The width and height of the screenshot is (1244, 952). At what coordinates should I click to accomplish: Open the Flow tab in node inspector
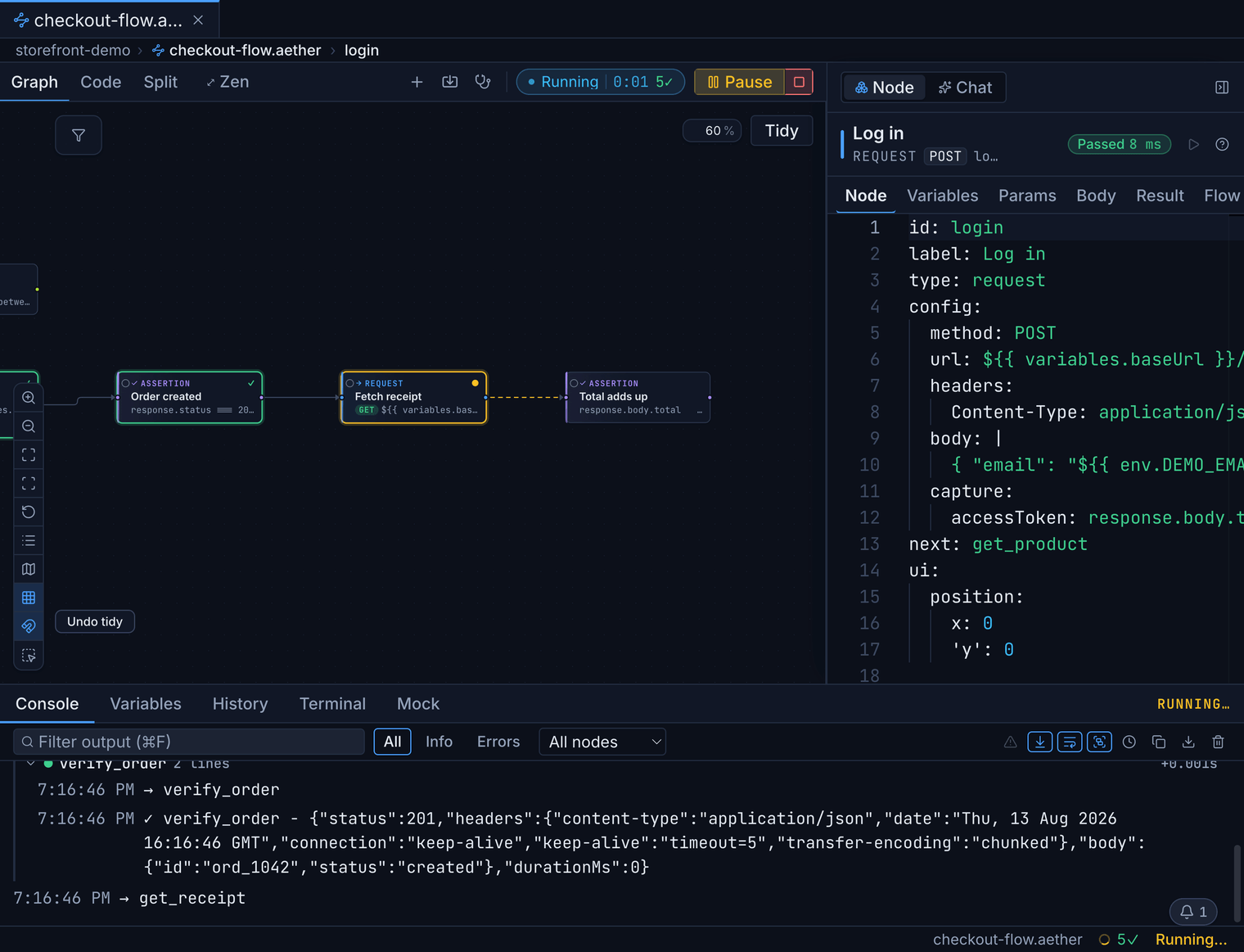1222,196
